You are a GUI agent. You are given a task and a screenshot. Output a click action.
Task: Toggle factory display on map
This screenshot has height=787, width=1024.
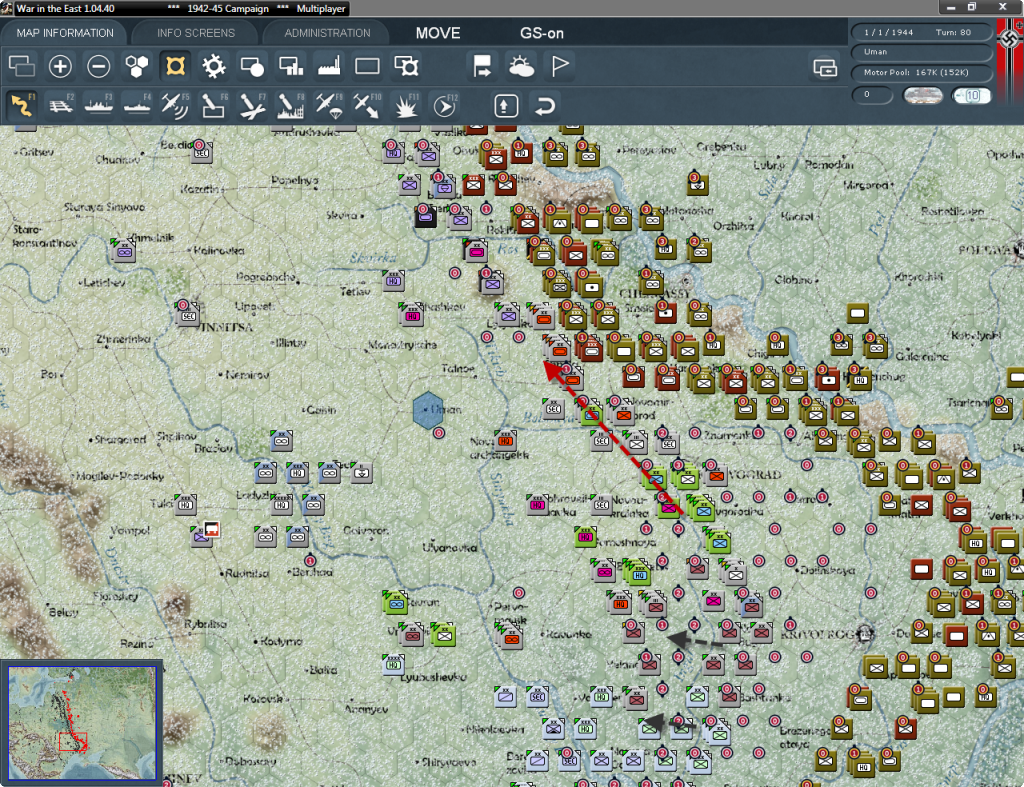pos(329,66)
